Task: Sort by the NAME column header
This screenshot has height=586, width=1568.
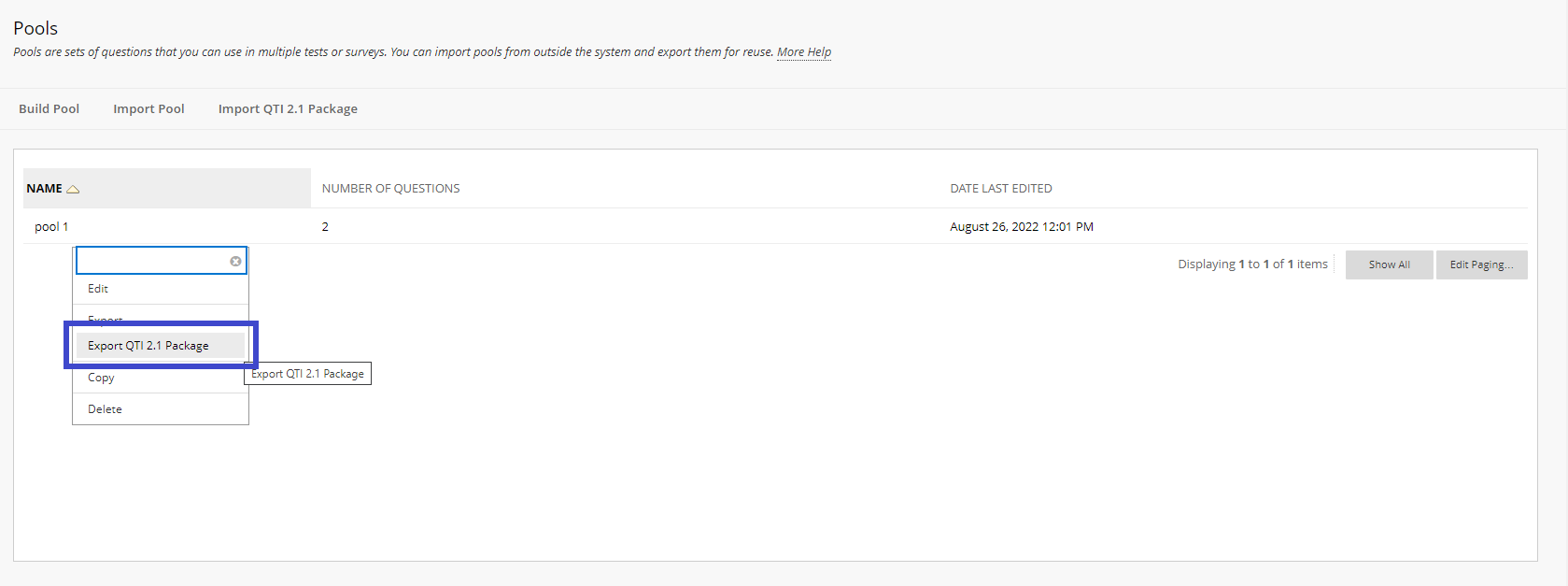Action: coord(44,189)
